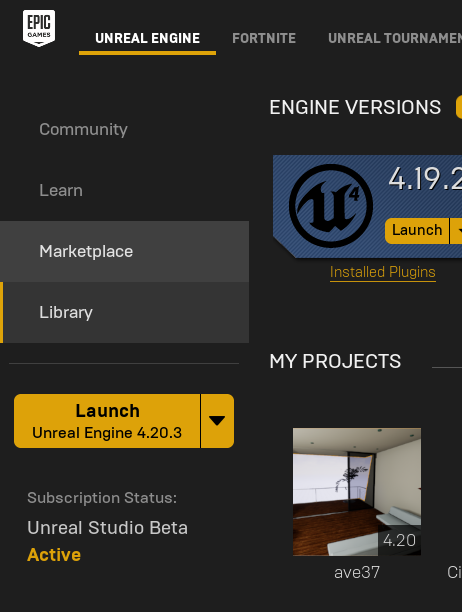Click the Engine Versions heading
The height and width of the screenshot is (612, 462).
(x=355, y=107)
